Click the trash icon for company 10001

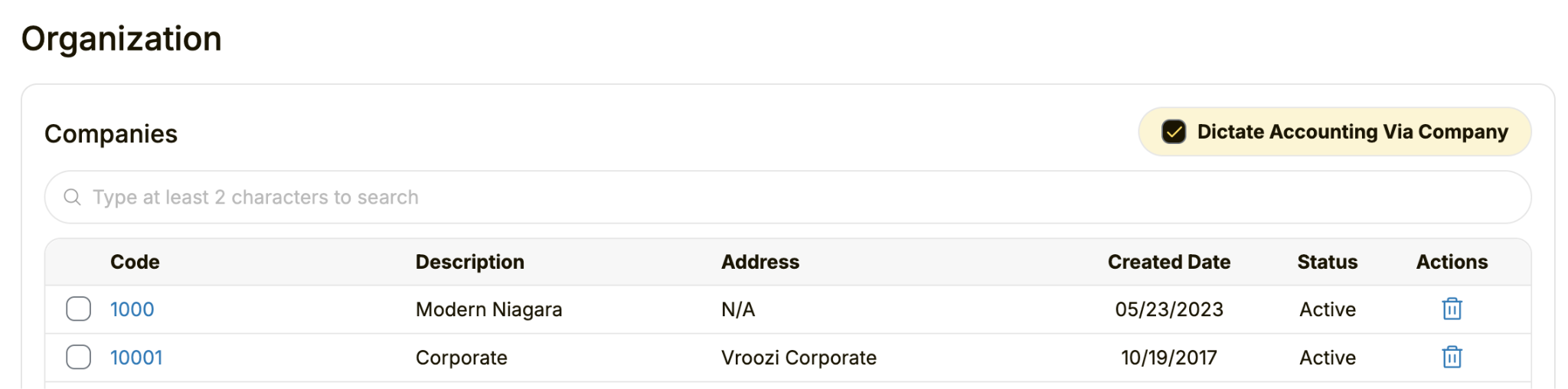coord(1452,358)
